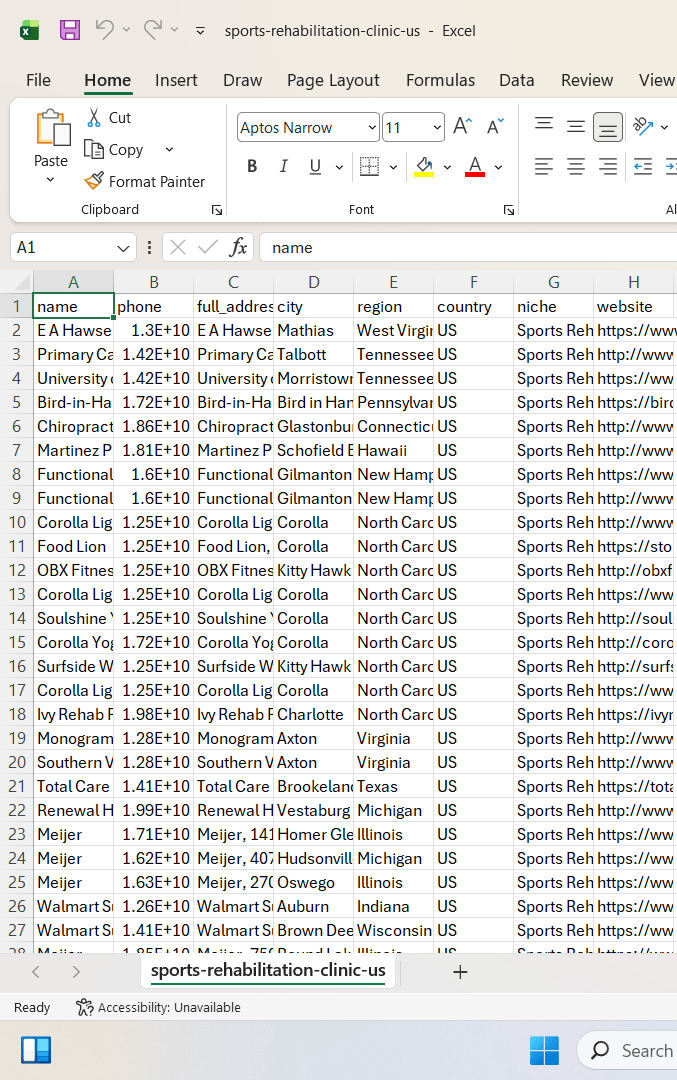Open the File menu
Image resolution: width=677 pixels, height=1080 pixels.
(x=39, y=80)
